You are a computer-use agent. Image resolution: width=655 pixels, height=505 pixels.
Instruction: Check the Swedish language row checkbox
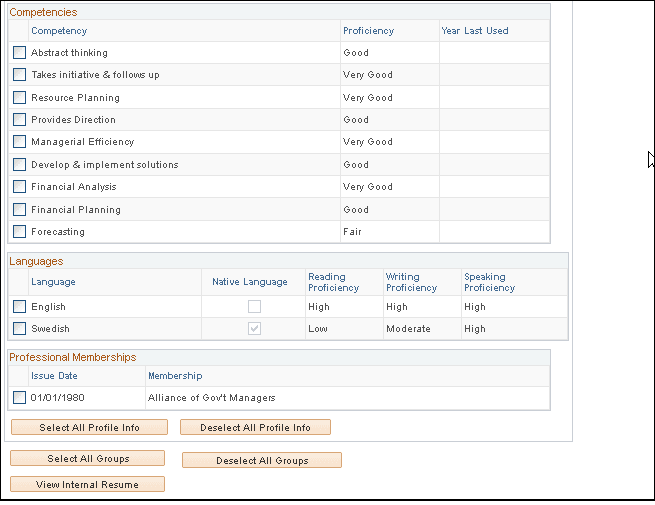click(20, 329)
